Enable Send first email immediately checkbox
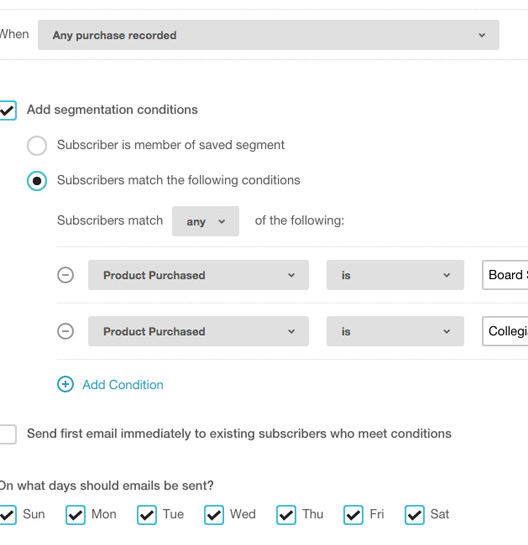 7,434
